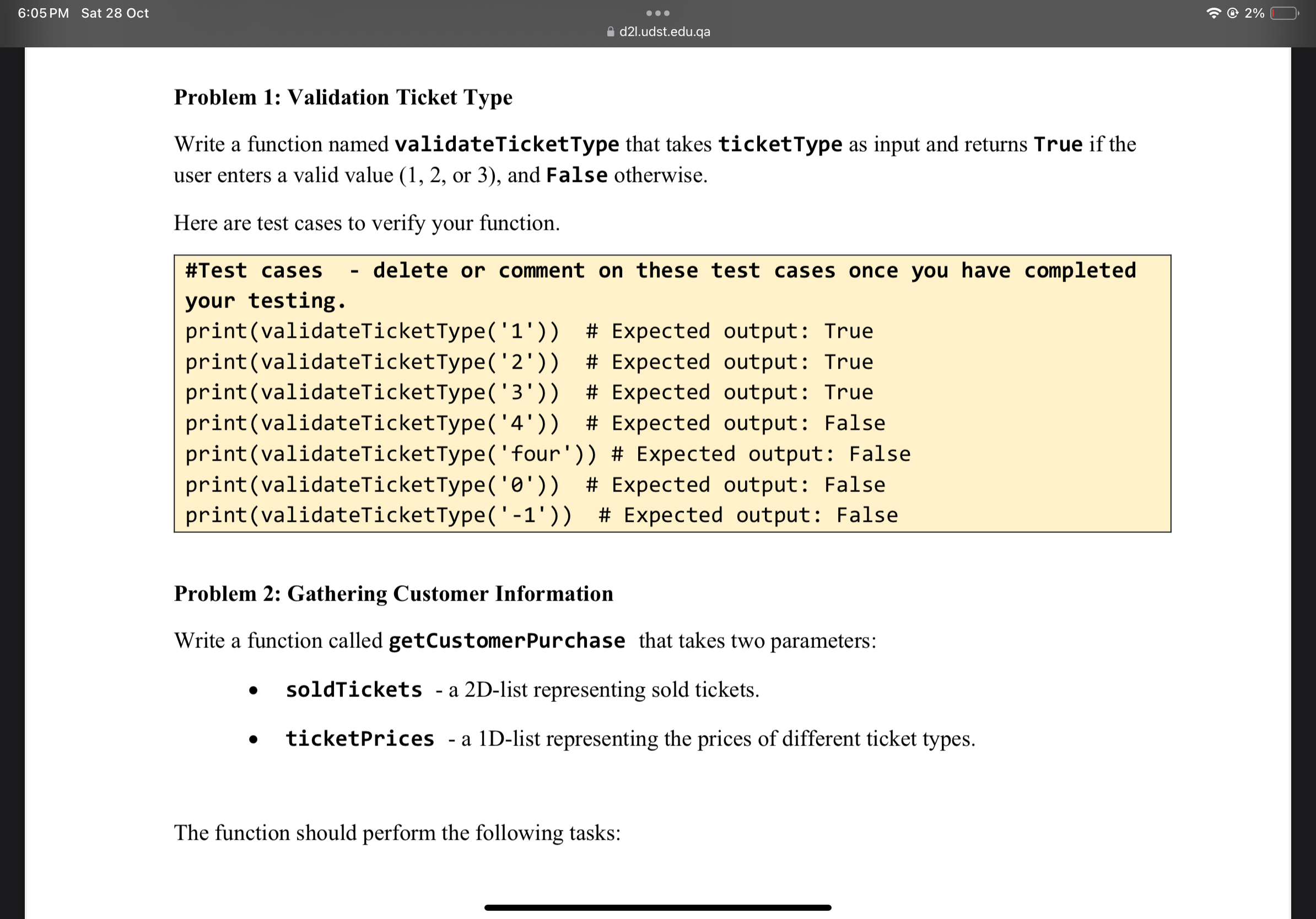This screenshot has height=919, width=1316.
Task: Click 'a 1D-list representing the prices' text
Action: (x=718, y=739)
